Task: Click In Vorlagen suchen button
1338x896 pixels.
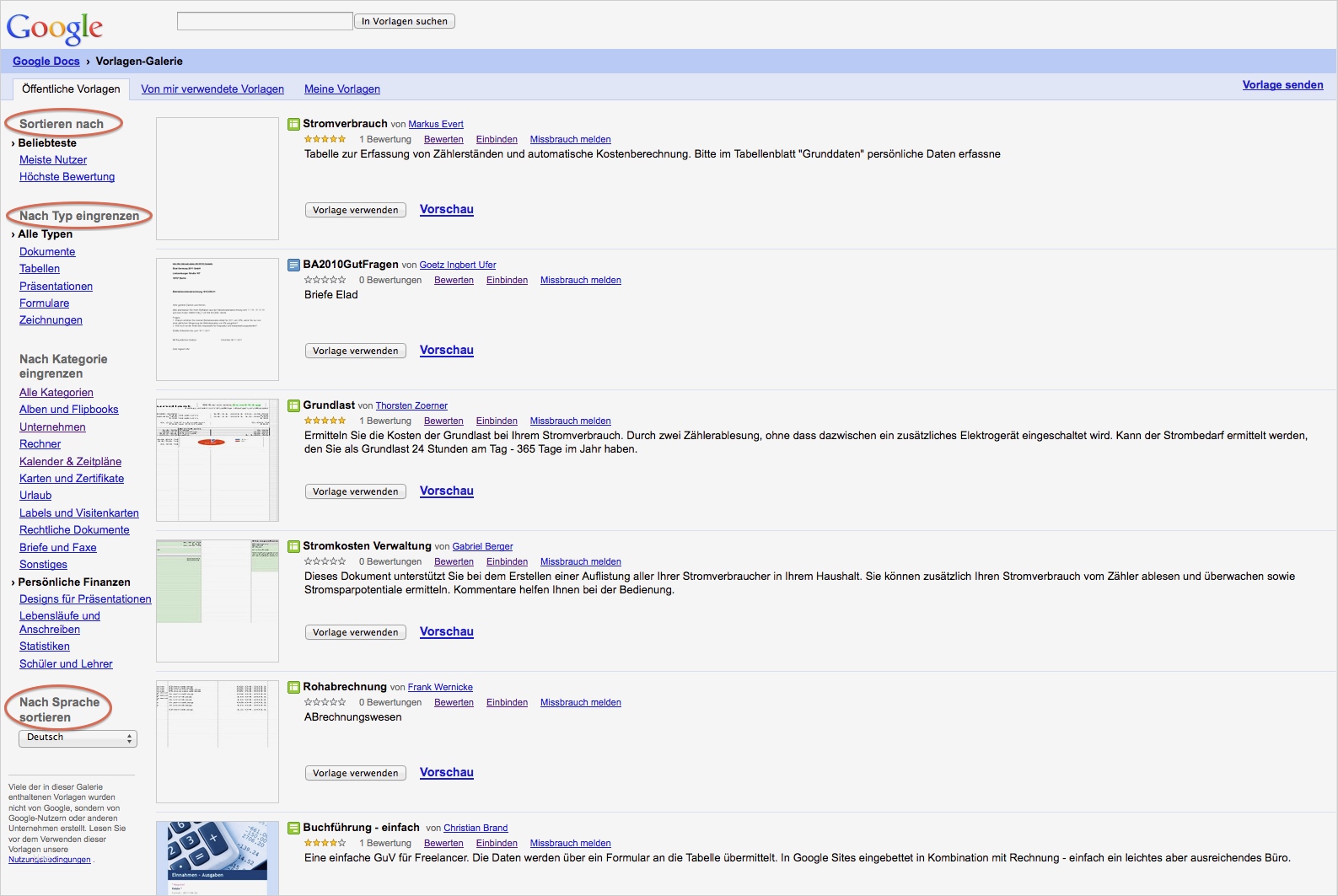Action: [x=405, y=21]
